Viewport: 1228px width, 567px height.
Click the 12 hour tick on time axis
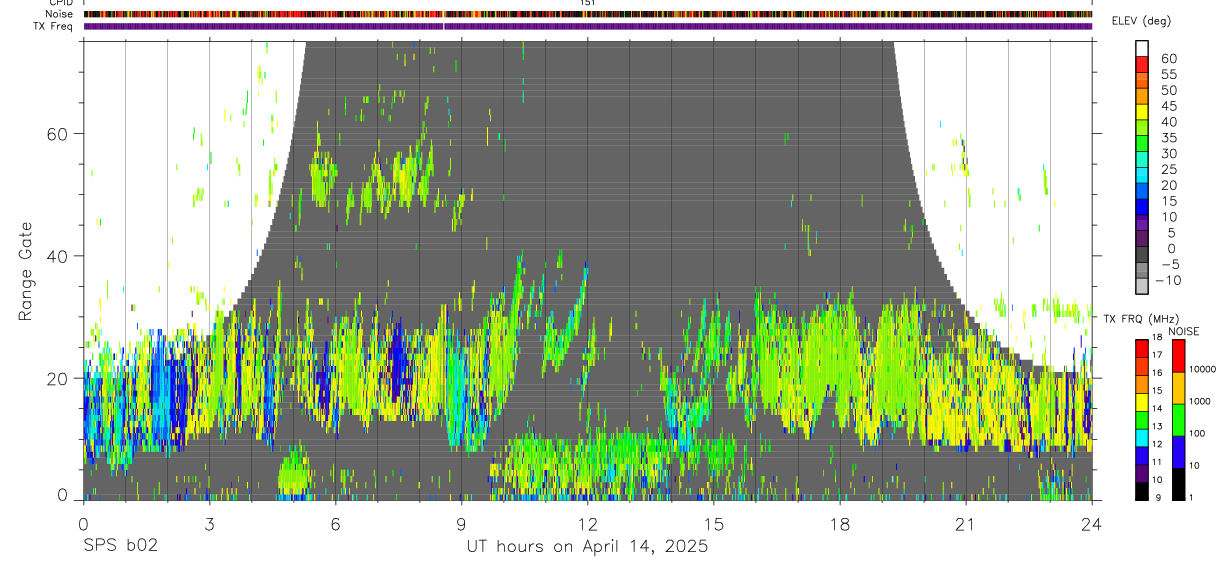(x=588, y=524)
